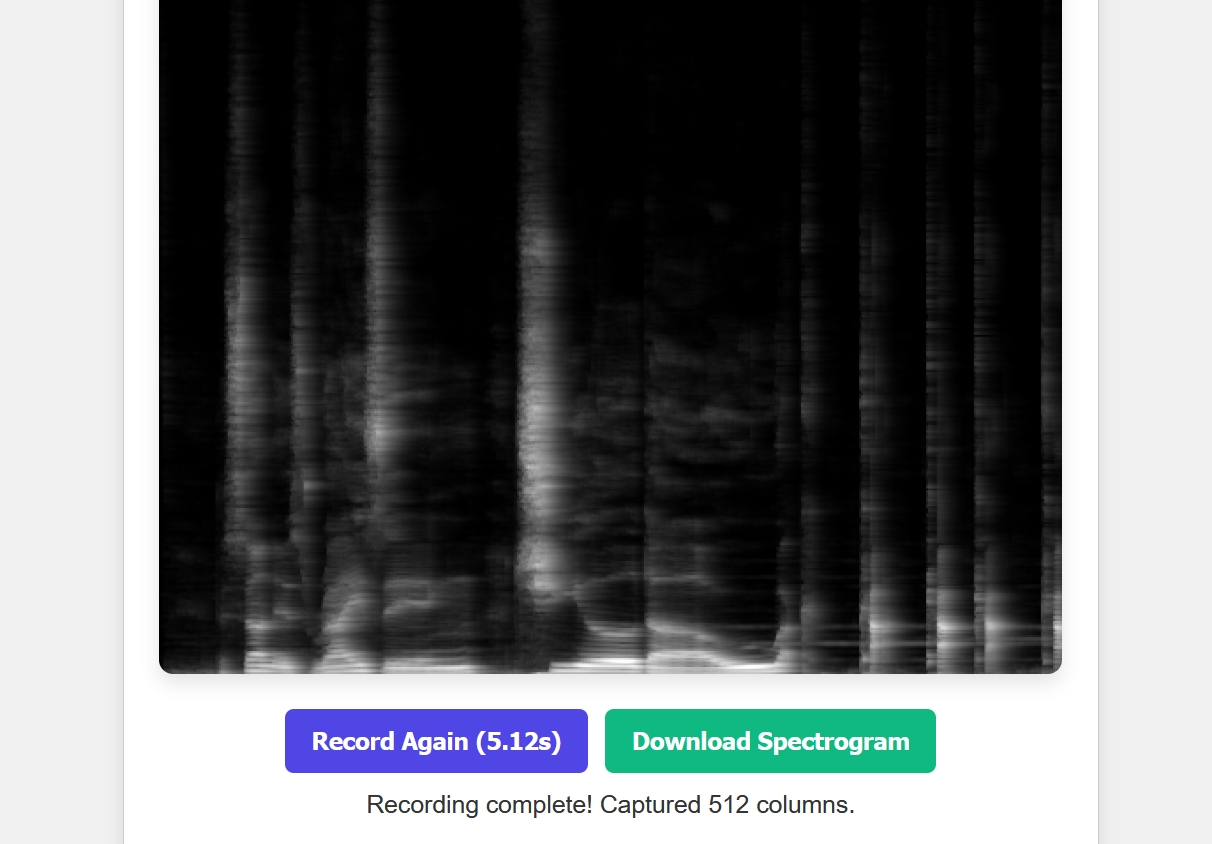The image size is (1212, 844).
Task: Click the gap between the two buttons
Action: click(x=596, y=741)
